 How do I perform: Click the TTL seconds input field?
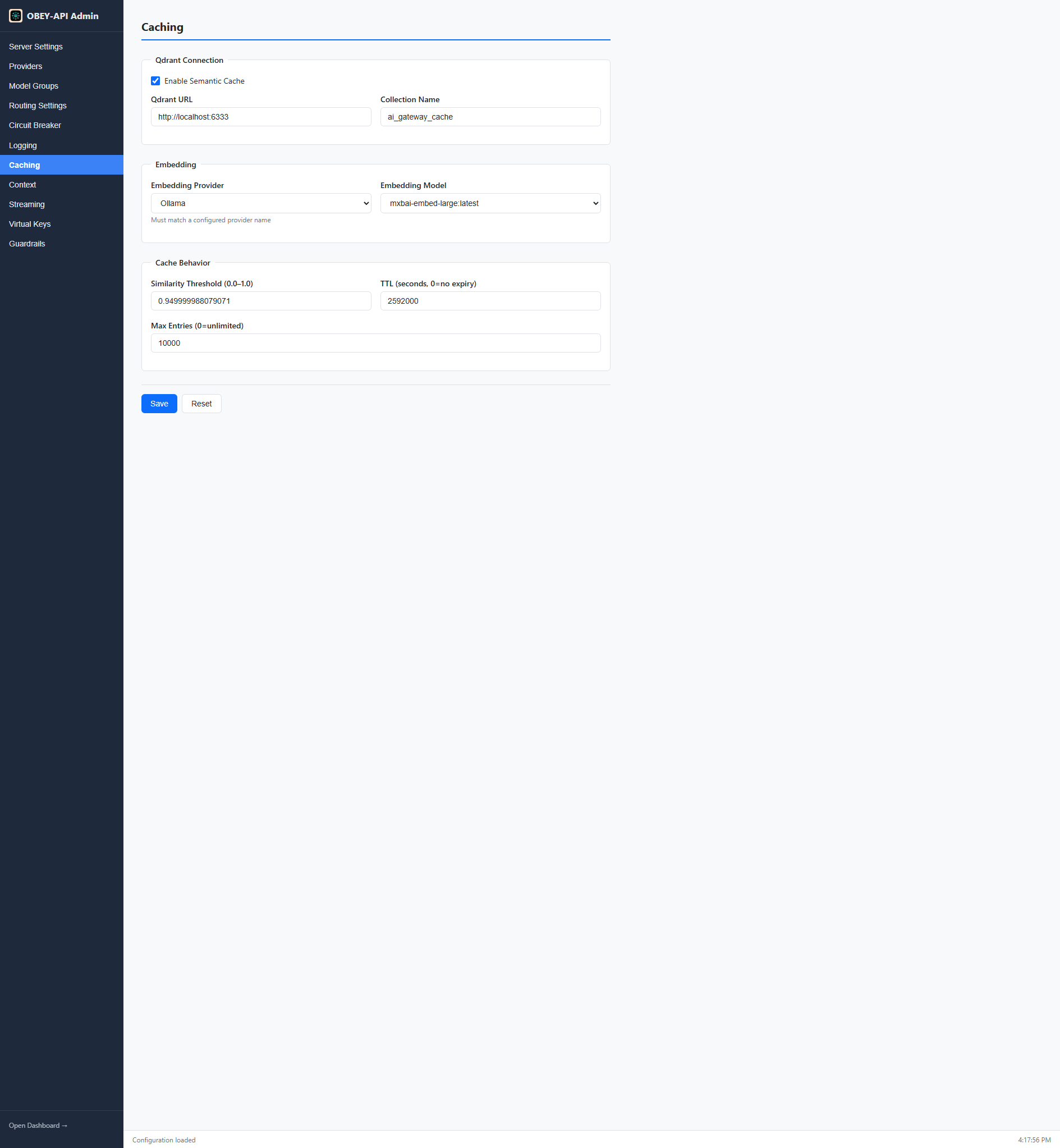490,301
